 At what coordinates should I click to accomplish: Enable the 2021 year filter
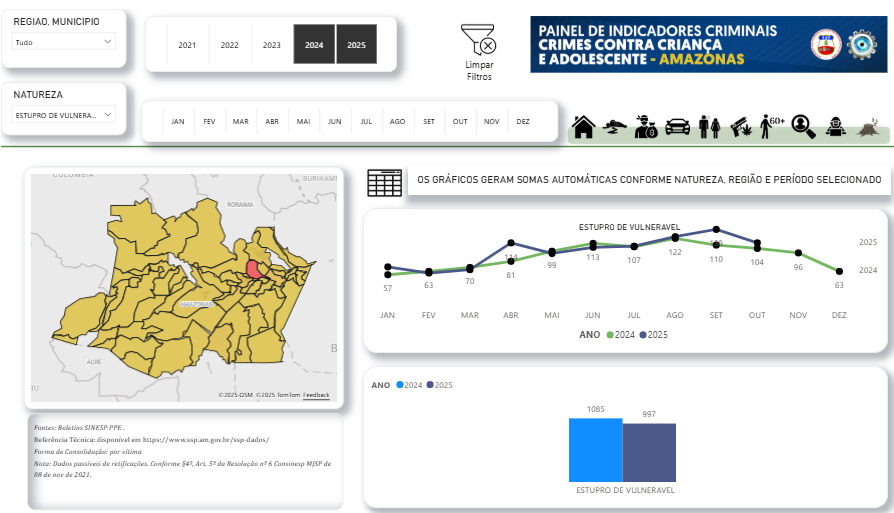[x=187, y=45]
